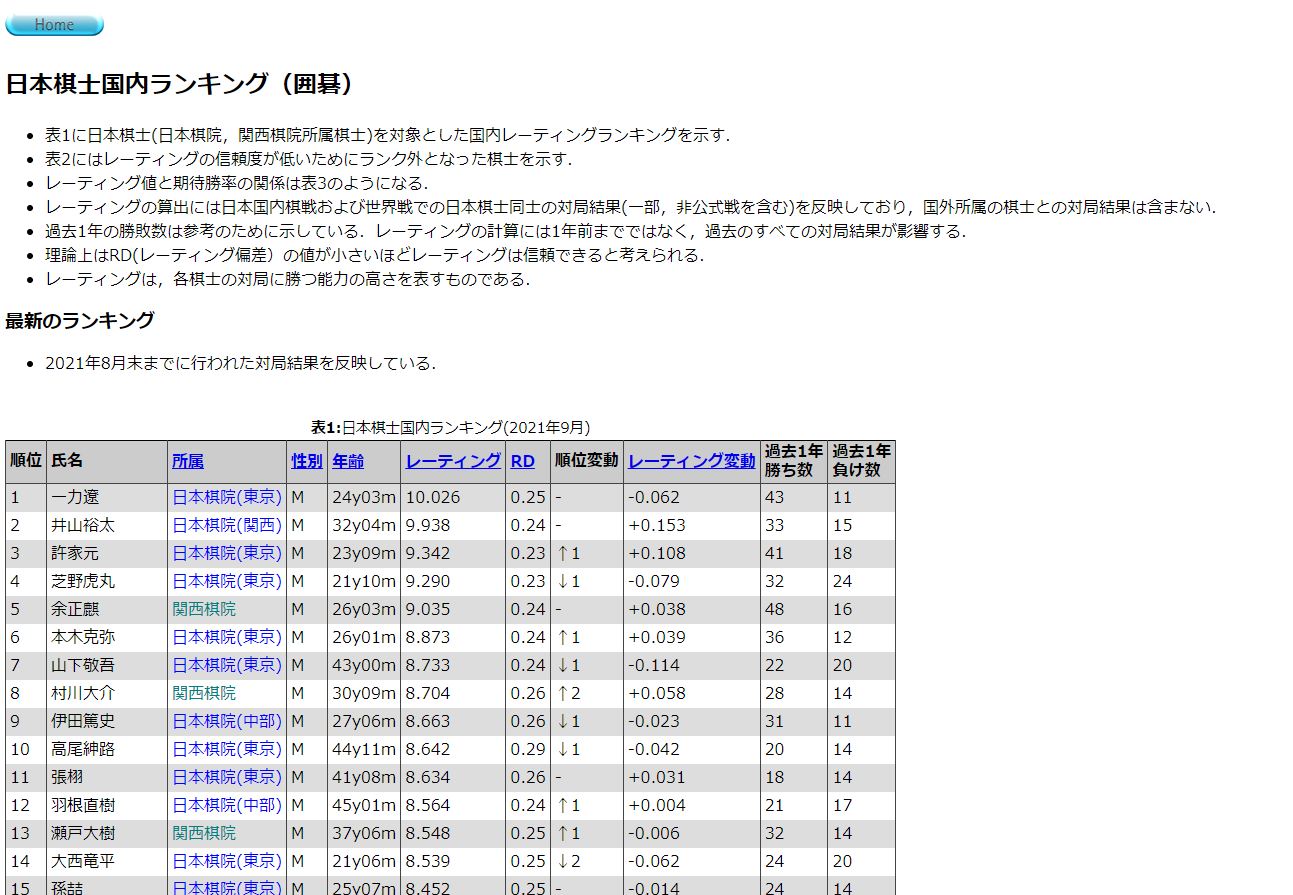Click rating value 10.026 for 一力遼

(433, 497)
